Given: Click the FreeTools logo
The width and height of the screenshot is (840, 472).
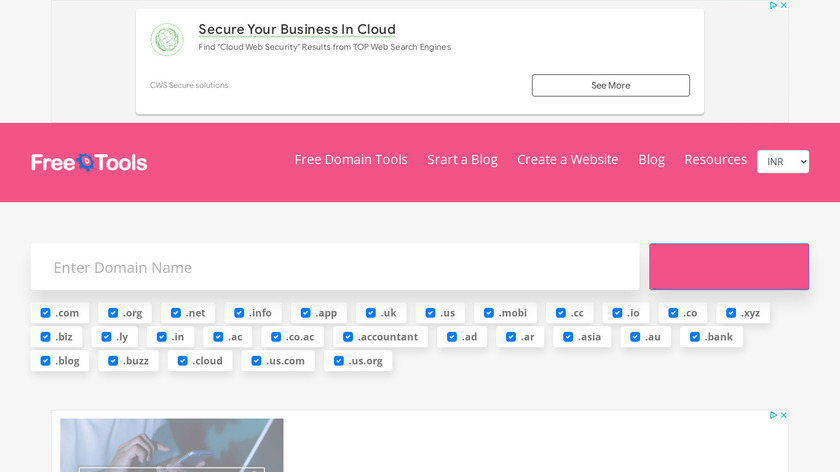Looking at the screenshot, I should (x=89, y=162).
